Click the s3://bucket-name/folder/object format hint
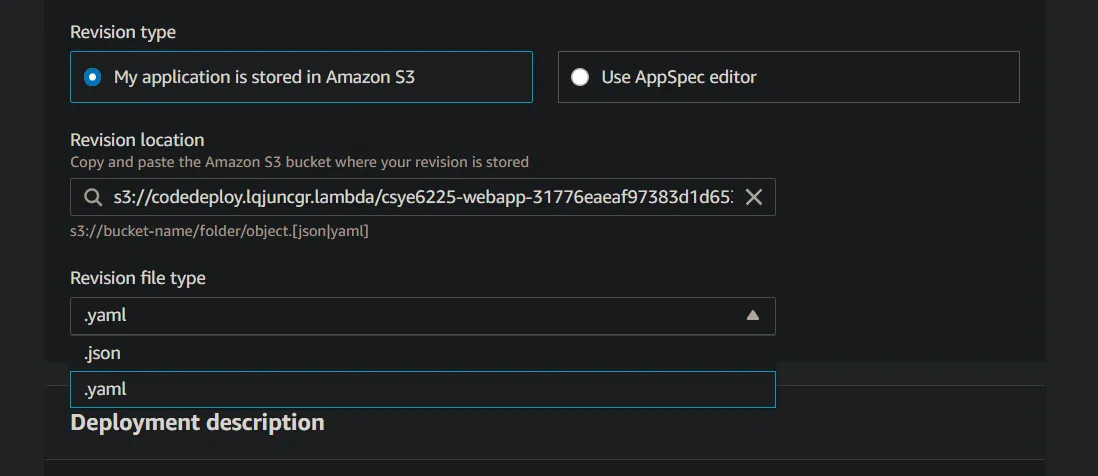Image resolution: width=1098 pixels, height=476 pixels. 219,232
